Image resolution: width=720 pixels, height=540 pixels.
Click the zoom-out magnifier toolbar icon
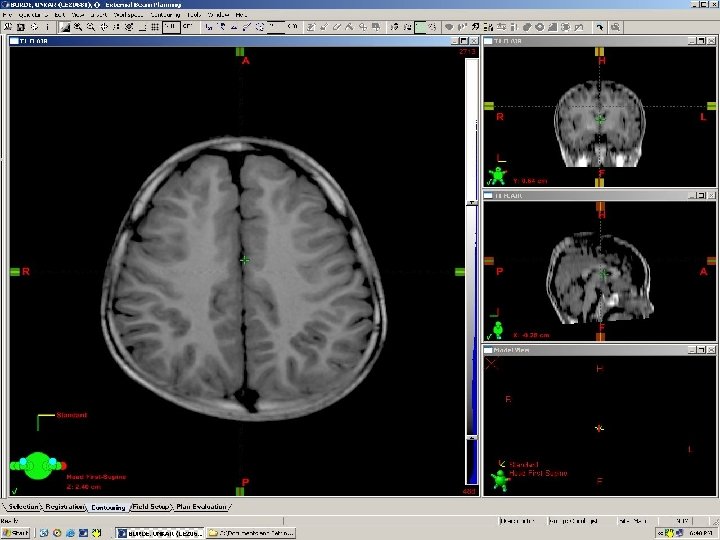pyautogui.click(x=91, y=28)
